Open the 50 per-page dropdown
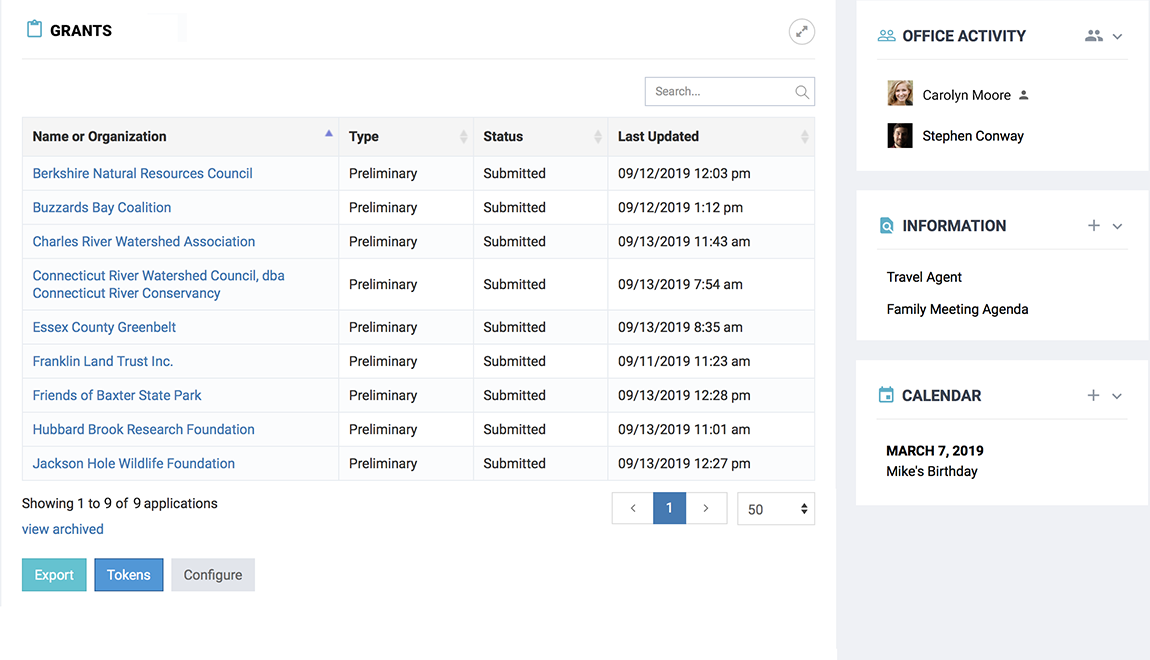 [x=775, y=509]
